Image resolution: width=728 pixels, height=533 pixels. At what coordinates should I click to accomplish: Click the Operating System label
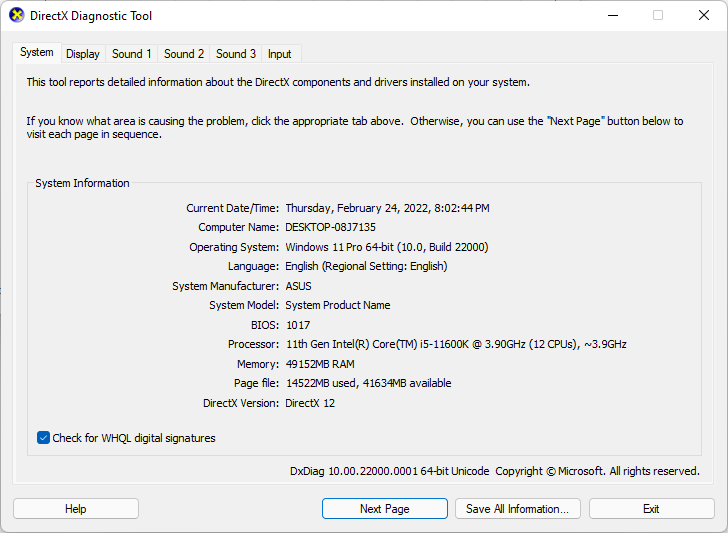[234, 247]
